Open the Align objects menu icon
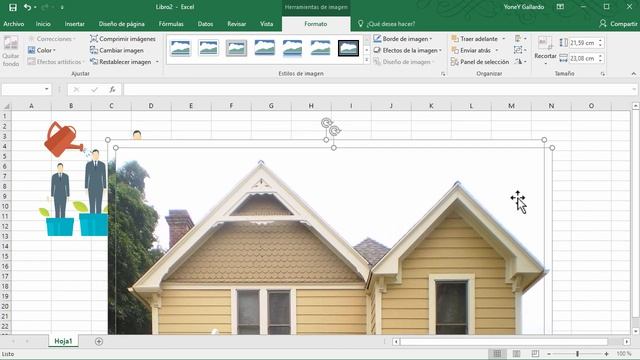Viewport: 640px width, 360px height. tap(520, 38)
